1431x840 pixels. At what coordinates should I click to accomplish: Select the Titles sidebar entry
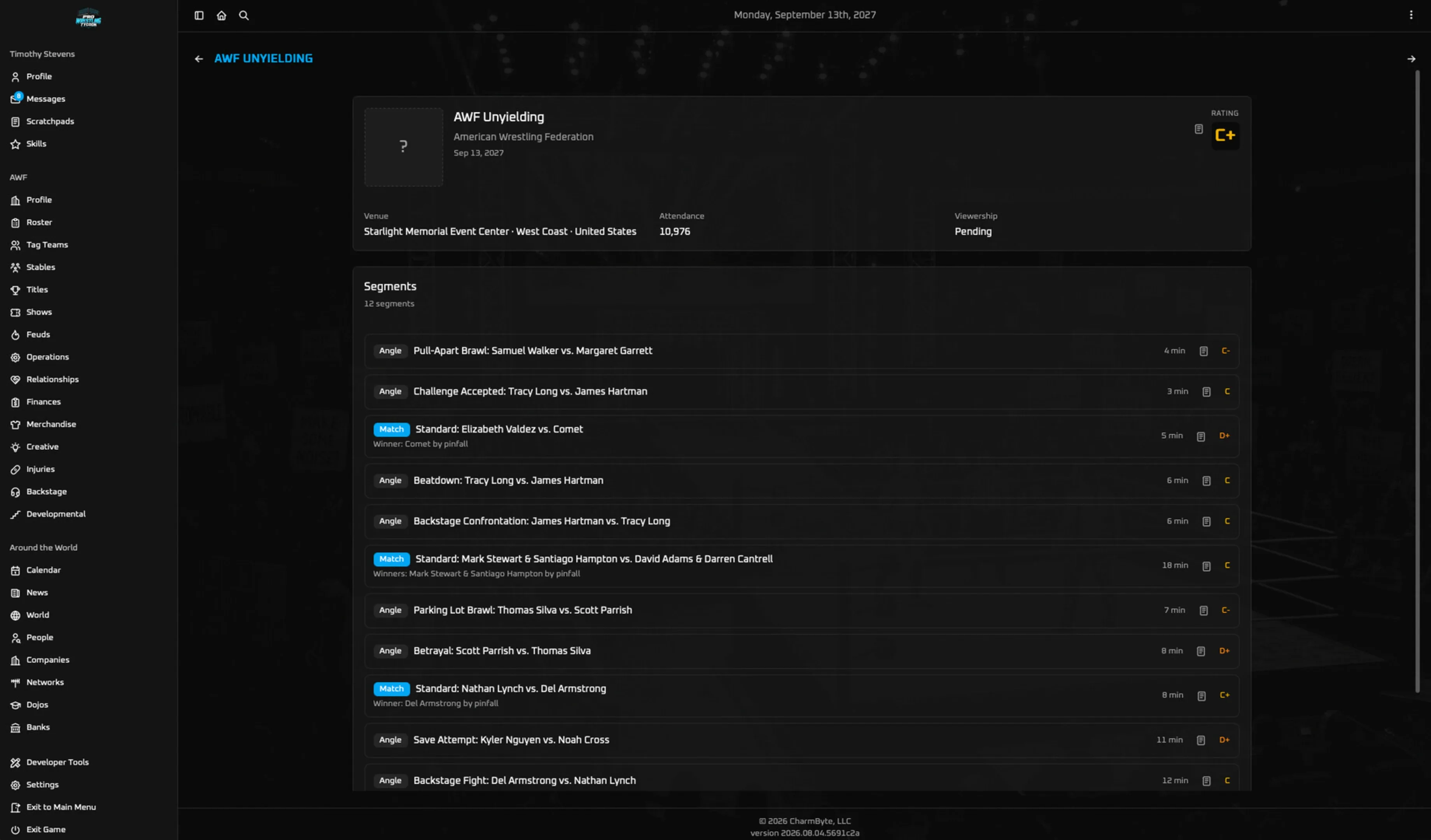(x=37, y=290)
